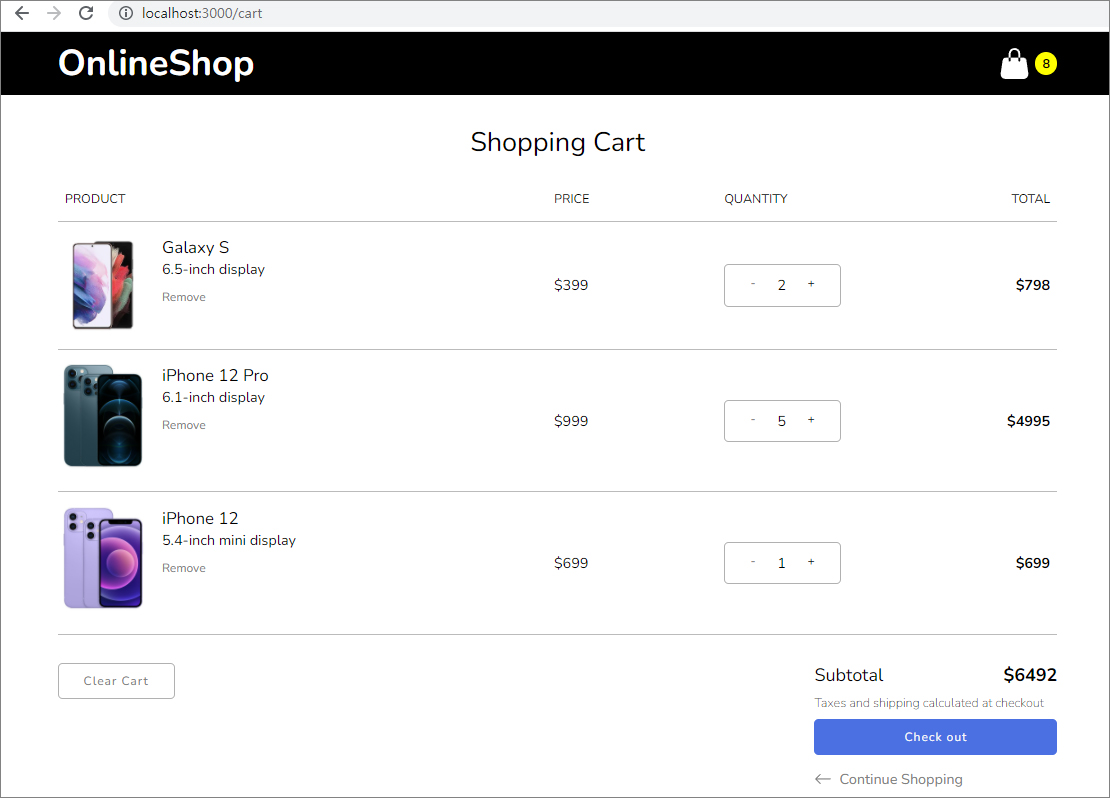This screenshot has height=798, width=1110.
Task: Reload the page with the refresh icon
Action: pyautogui.click(x=86, y=13)
